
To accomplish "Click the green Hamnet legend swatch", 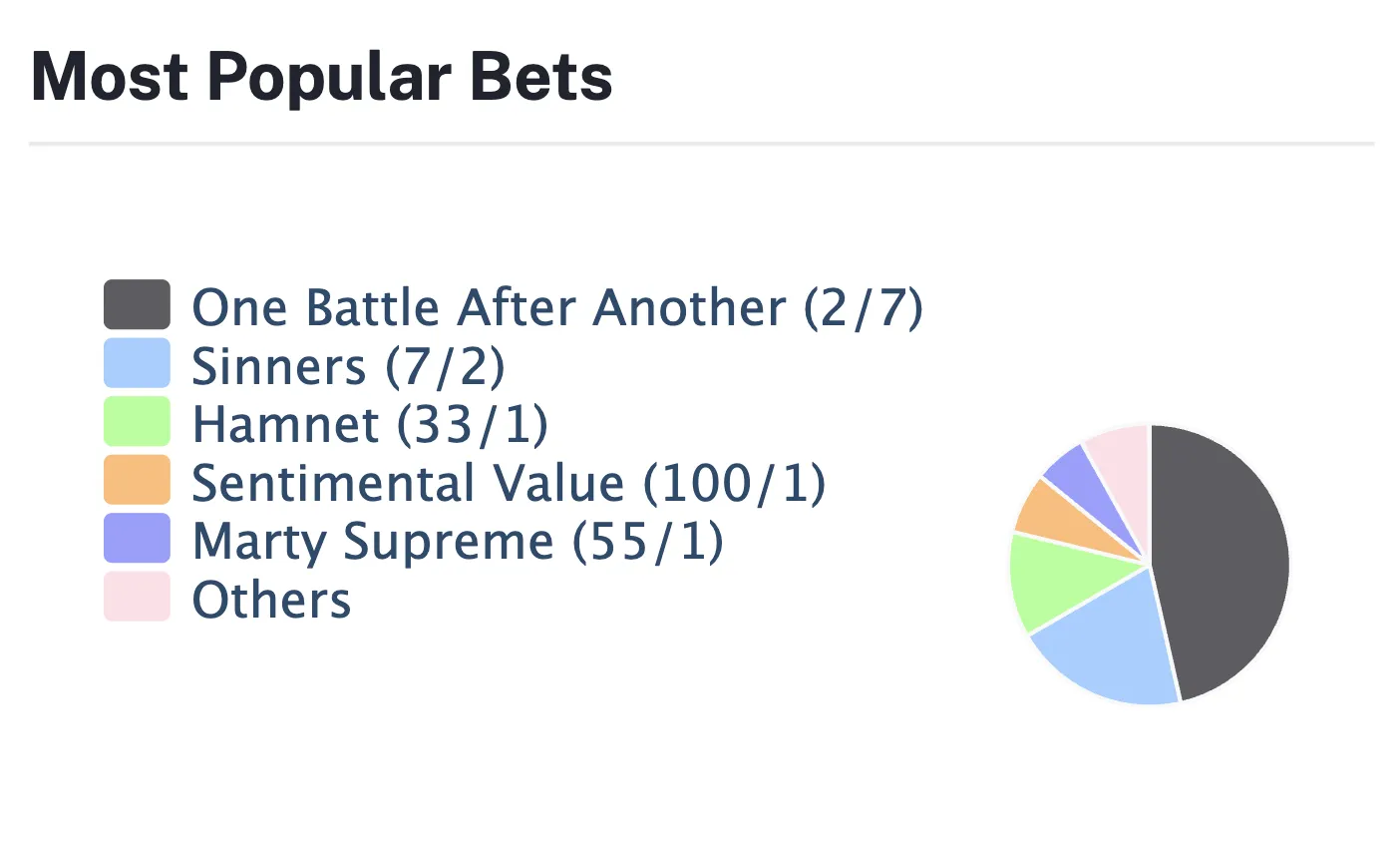I will coord(137,422).
